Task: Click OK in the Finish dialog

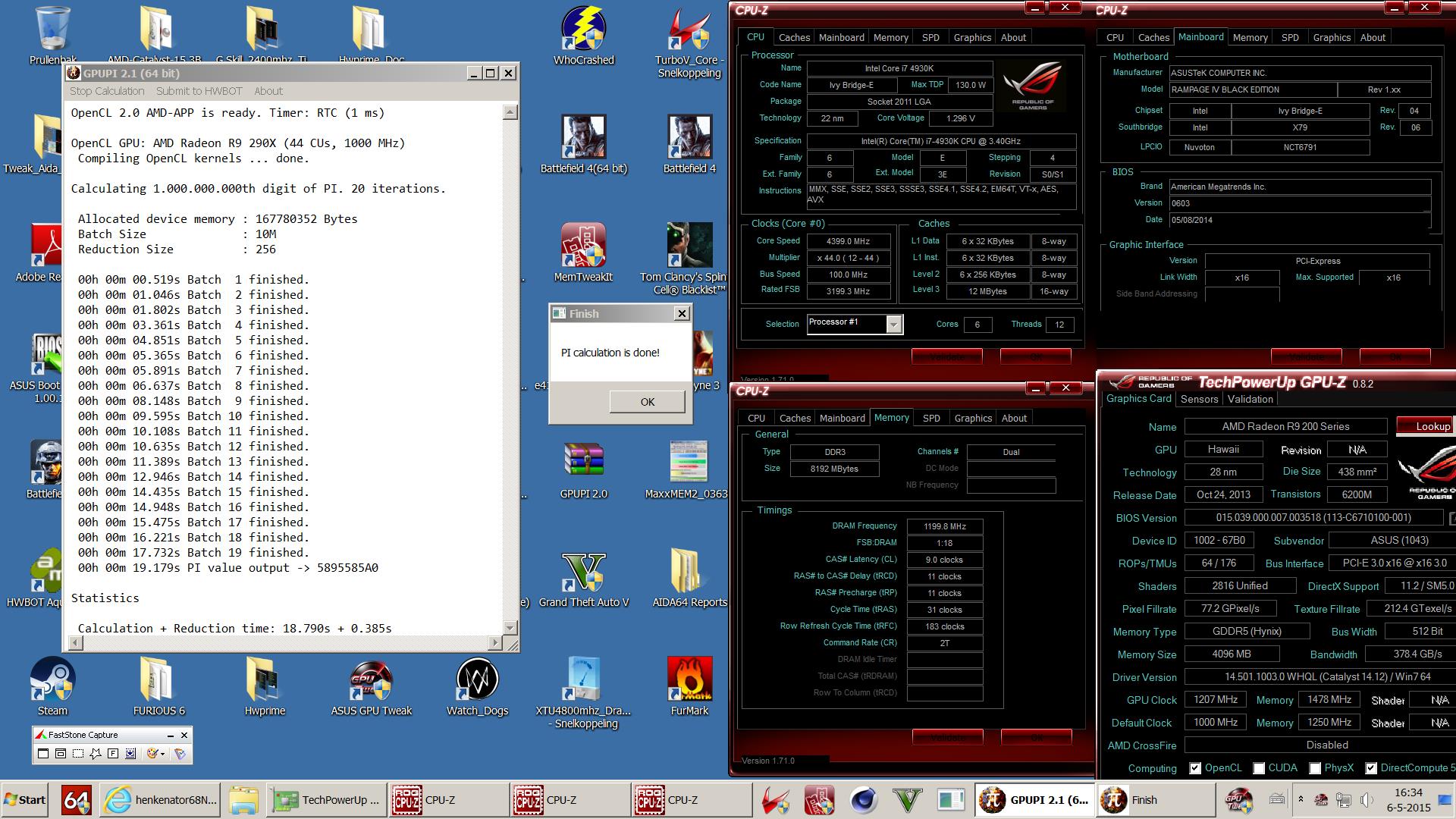Action: tap(647, 402)
